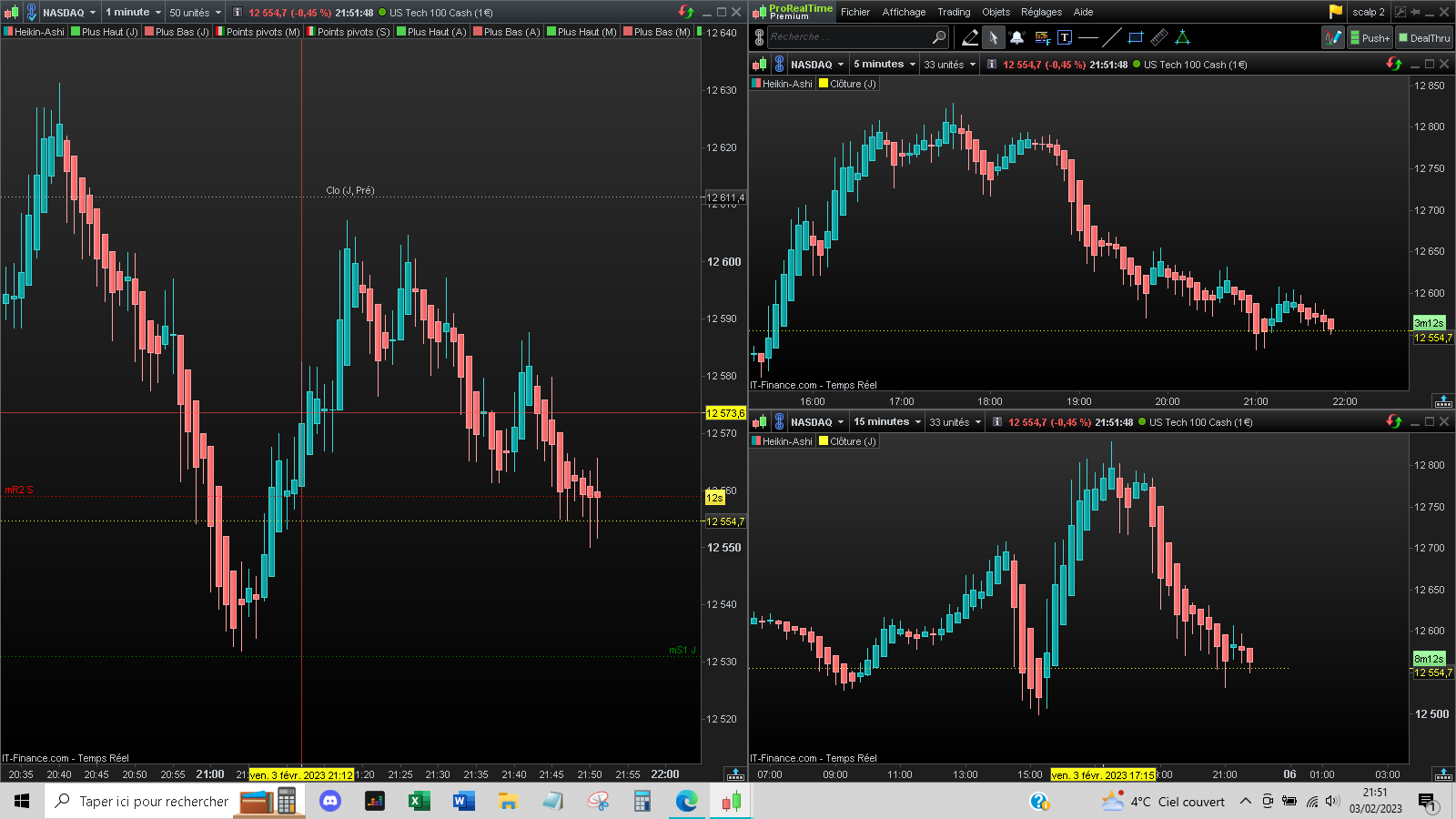Open the 33 unités dropdown on the 15 minutes chart
1456x819 pixels.
[x=955, y=422]
